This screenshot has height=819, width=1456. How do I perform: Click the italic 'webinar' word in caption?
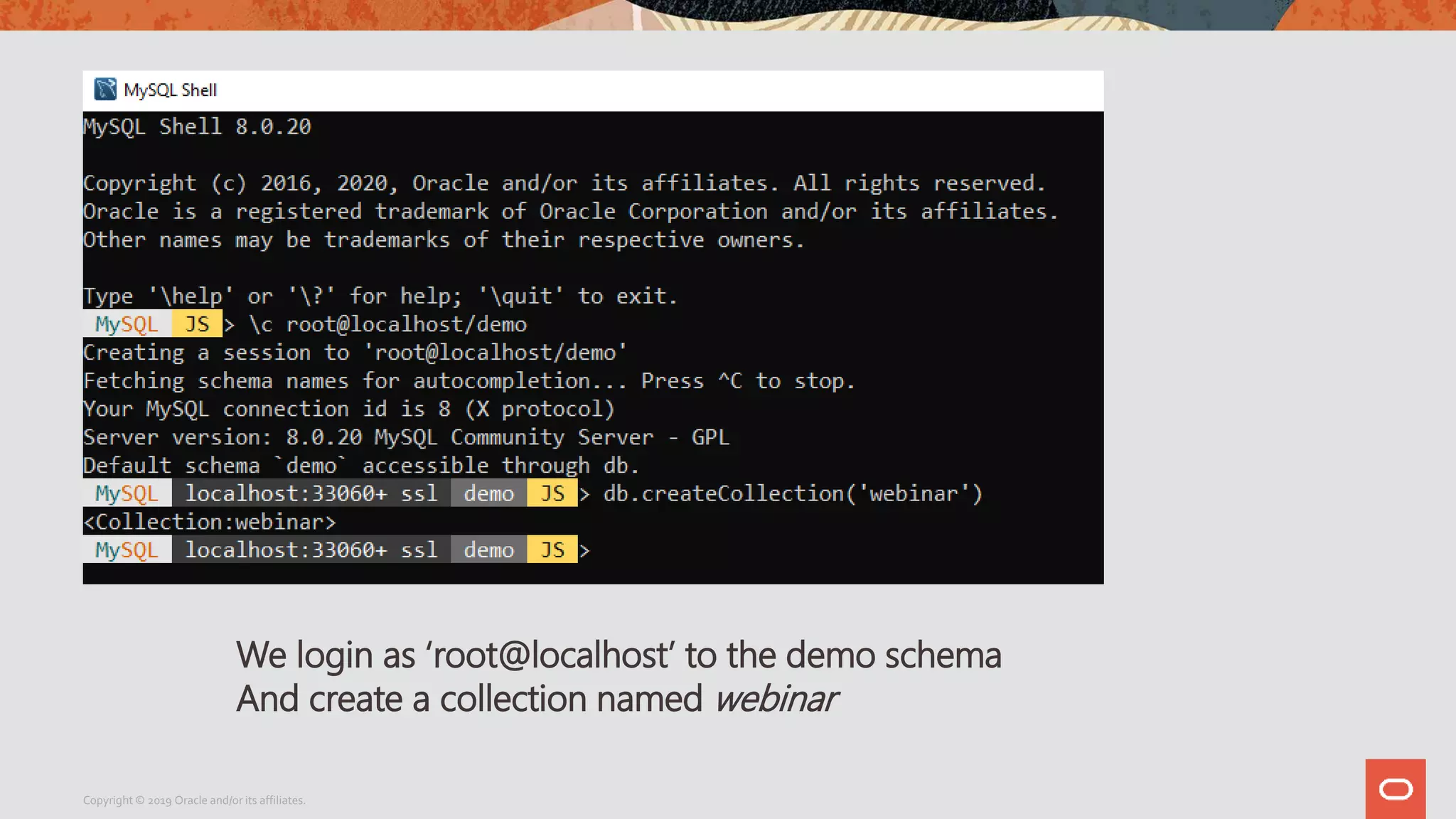pos(776,699)
